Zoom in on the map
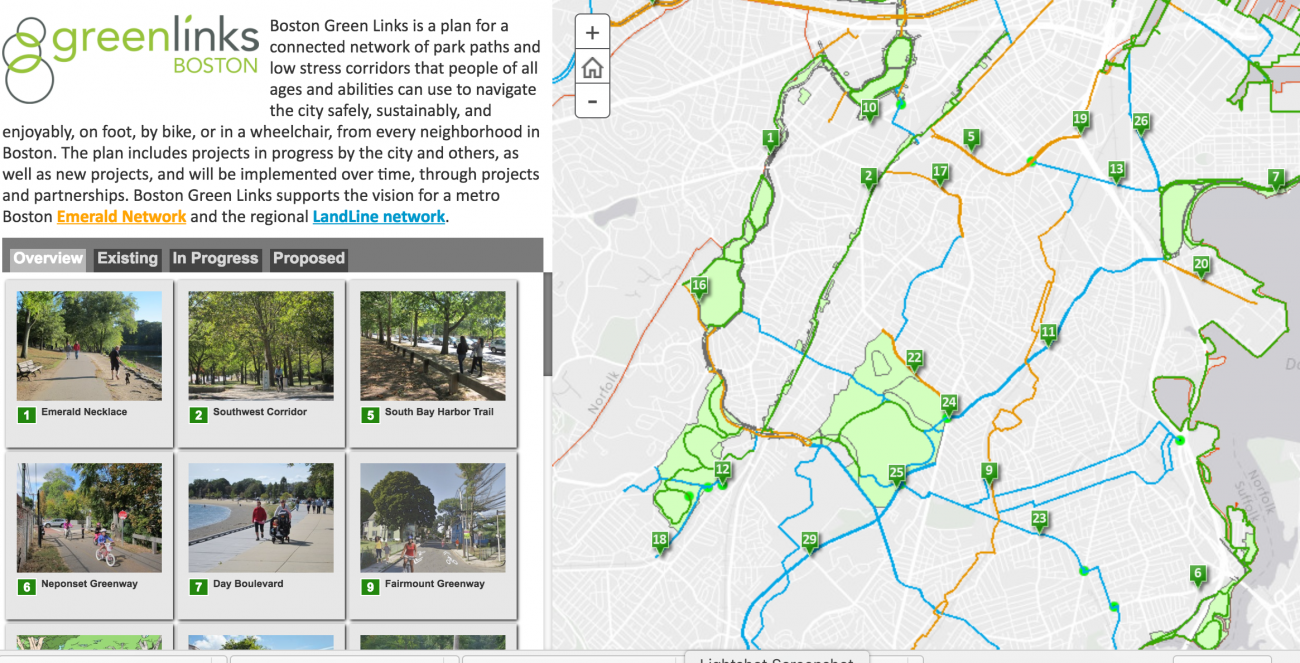 pos(593,33)
